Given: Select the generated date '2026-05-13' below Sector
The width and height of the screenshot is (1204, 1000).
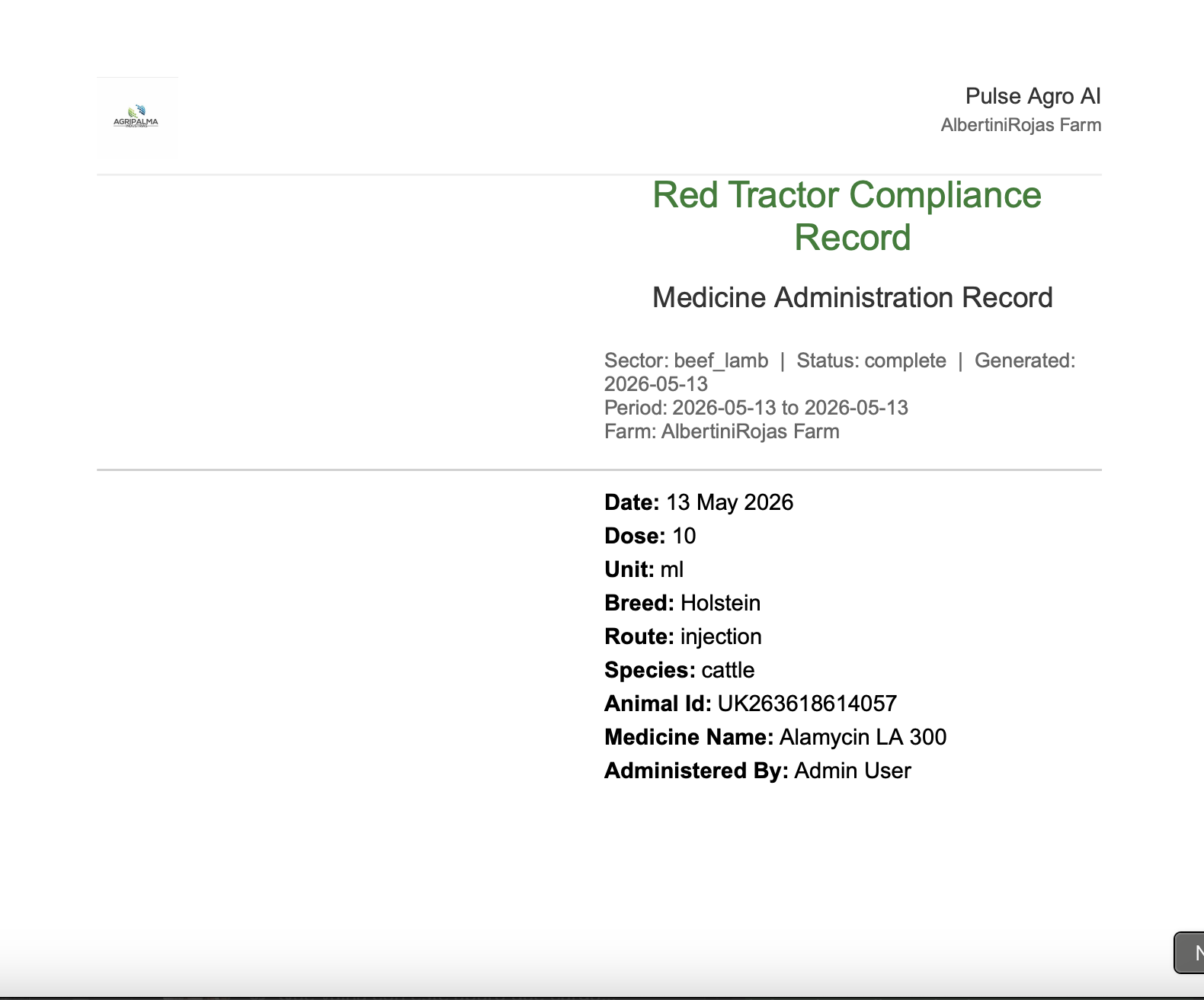Looking at the screenshot, I should (x=656, y=384).
